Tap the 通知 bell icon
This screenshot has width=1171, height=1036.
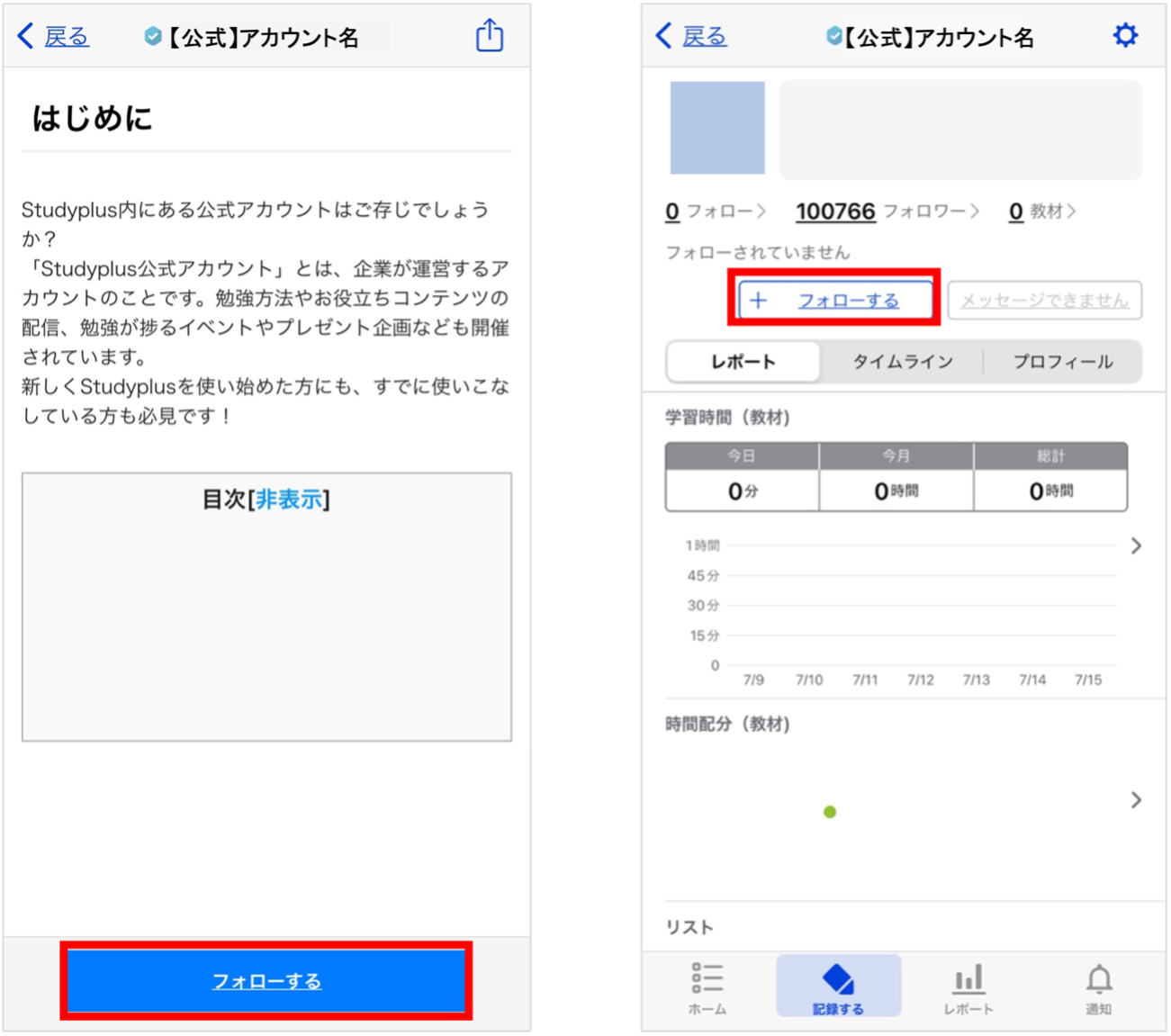tap(1098, 987)
